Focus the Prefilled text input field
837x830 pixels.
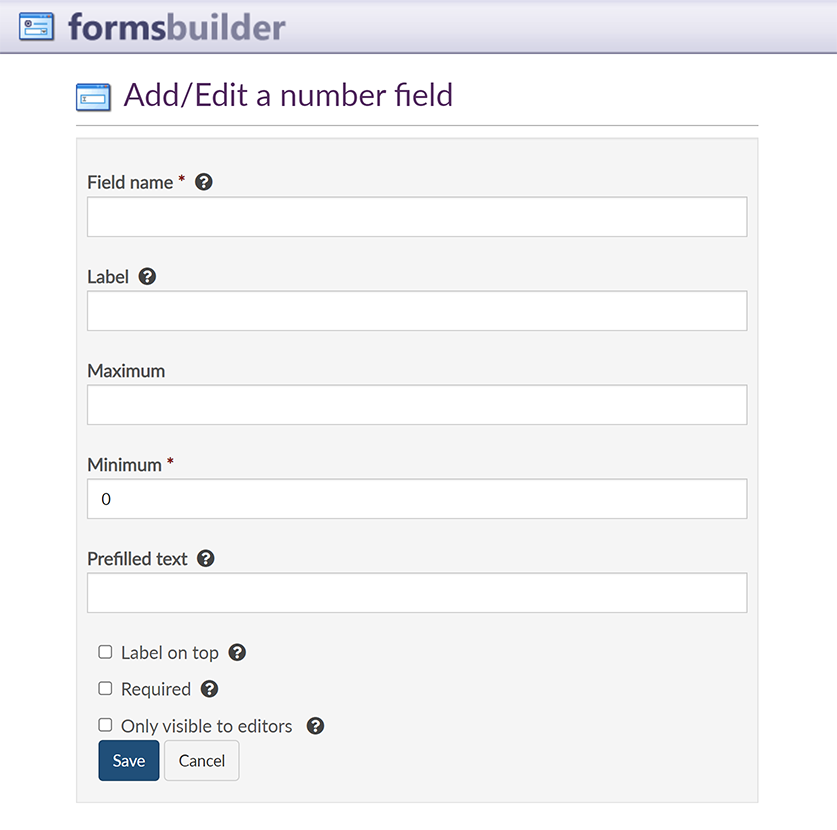tap(417, 593)
